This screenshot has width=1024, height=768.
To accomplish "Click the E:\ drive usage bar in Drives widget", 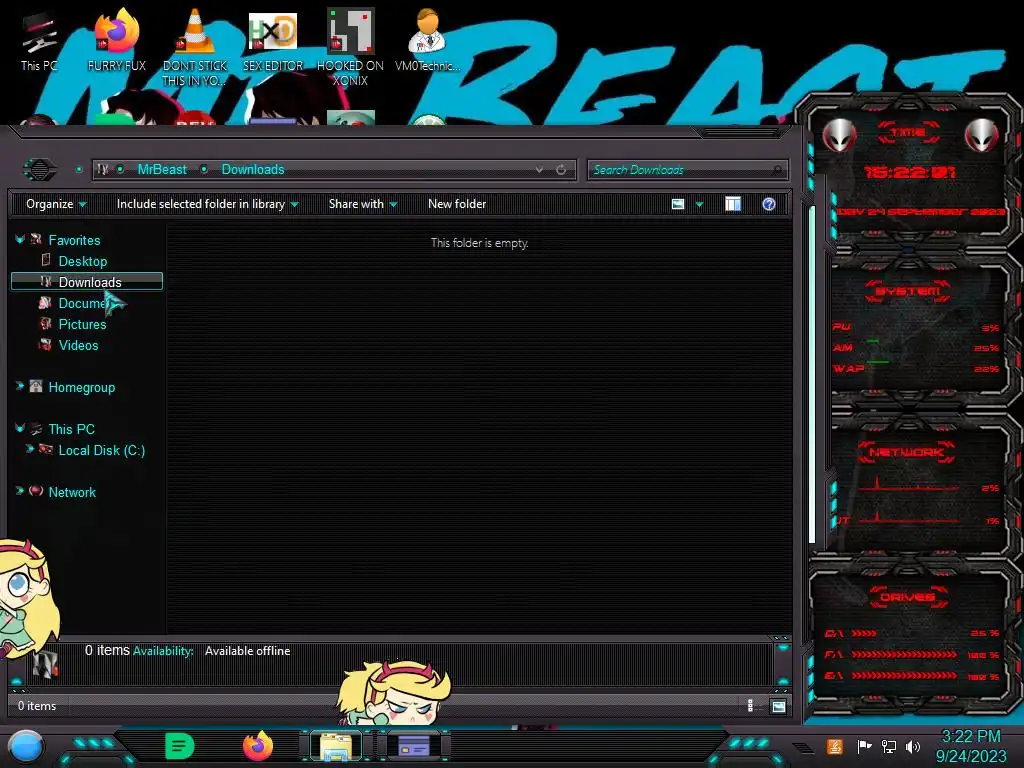I will pyautogui.click(x=903, y=676).
